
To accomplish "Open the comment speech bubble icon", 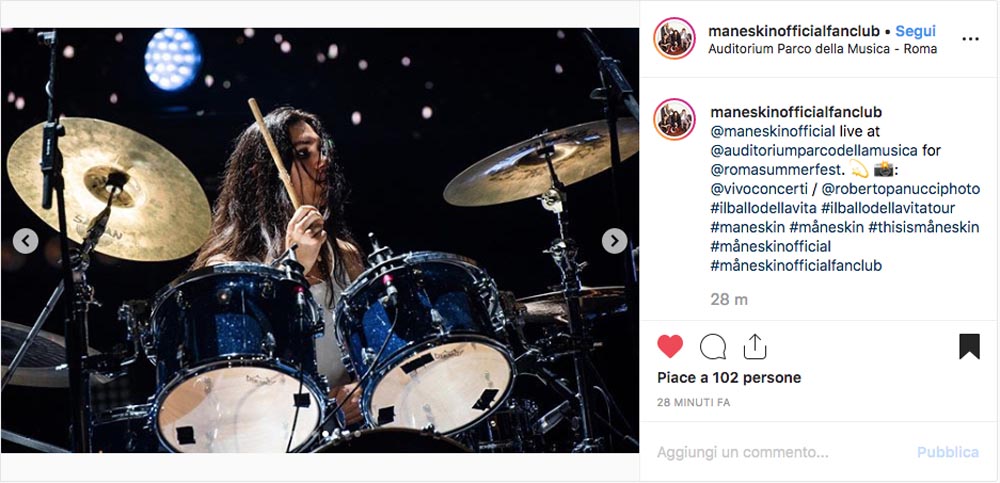I will click(x=712, y=346).
